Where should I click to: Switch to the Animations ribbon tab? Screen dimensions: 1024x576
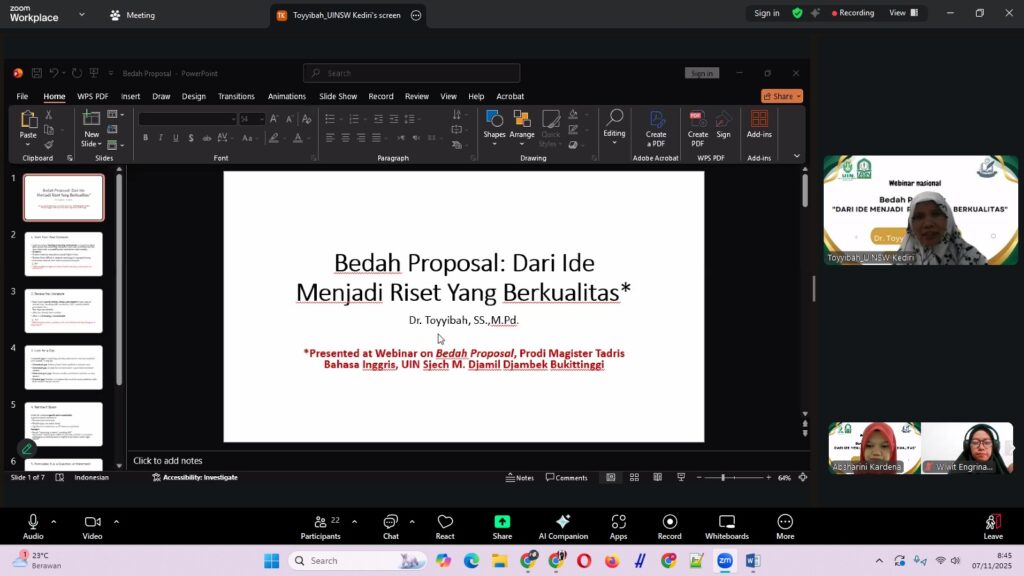click(286, 96)
